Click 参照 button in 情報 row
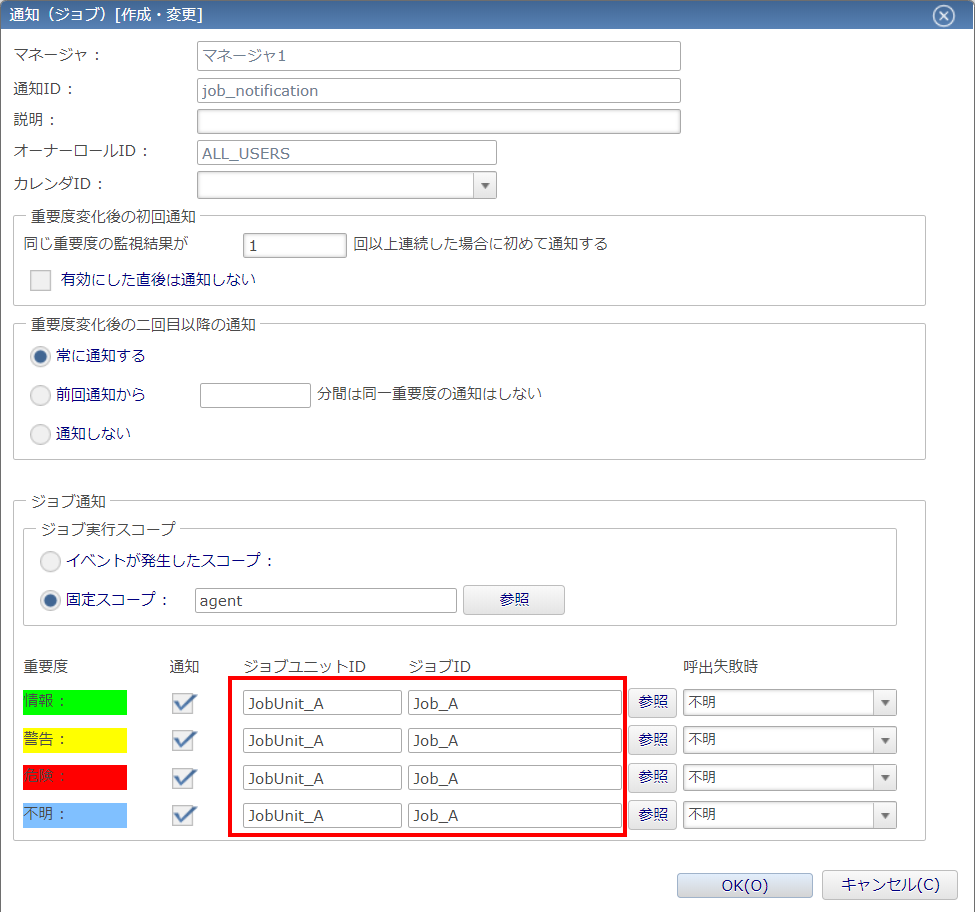 pyautogui.click(x=652, y=702)
